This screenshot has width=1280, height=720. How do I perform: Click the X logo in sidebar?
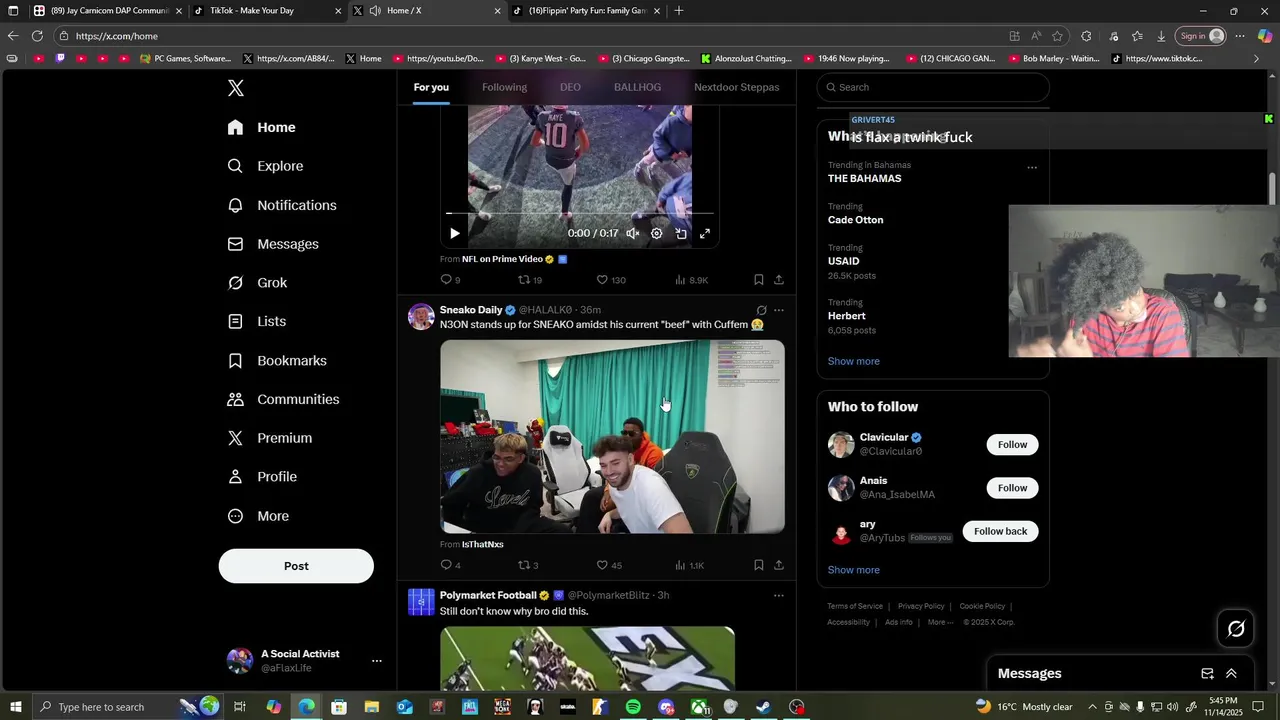click(x=235, y=88)
